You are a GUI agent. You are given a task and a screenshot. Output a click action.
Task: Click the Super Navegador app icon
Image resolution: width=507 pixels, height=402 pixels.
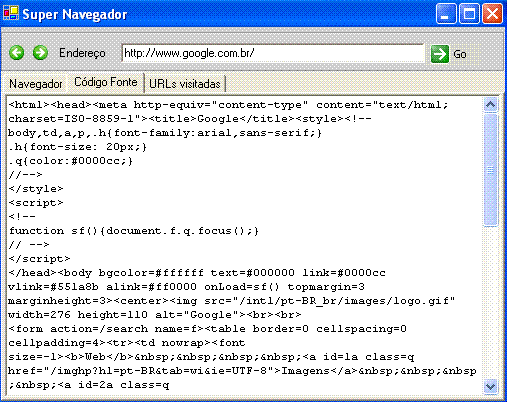[11, 13]
